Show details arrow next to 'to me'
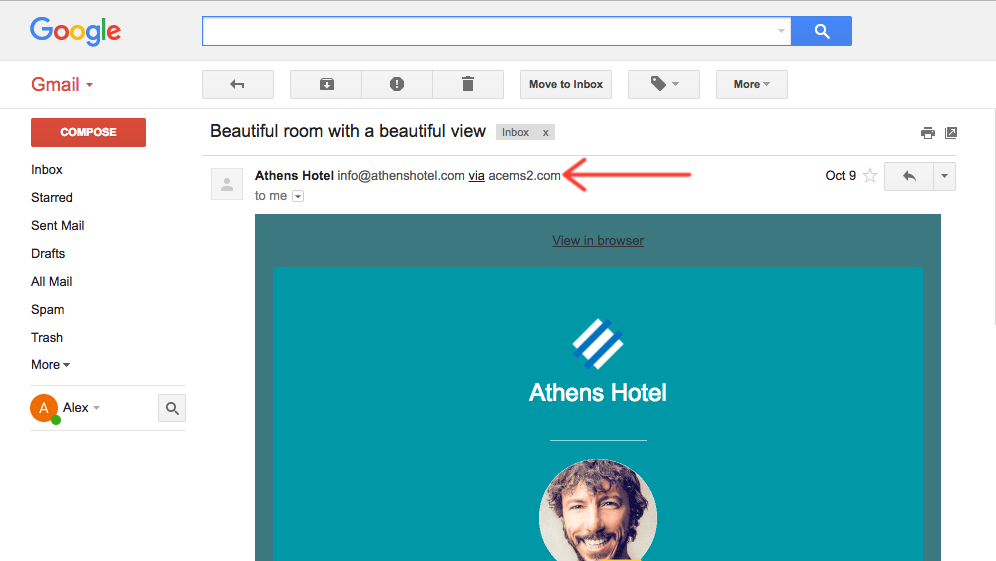Image resolution: width=996 pixels, height=561 pixels. 298,196
